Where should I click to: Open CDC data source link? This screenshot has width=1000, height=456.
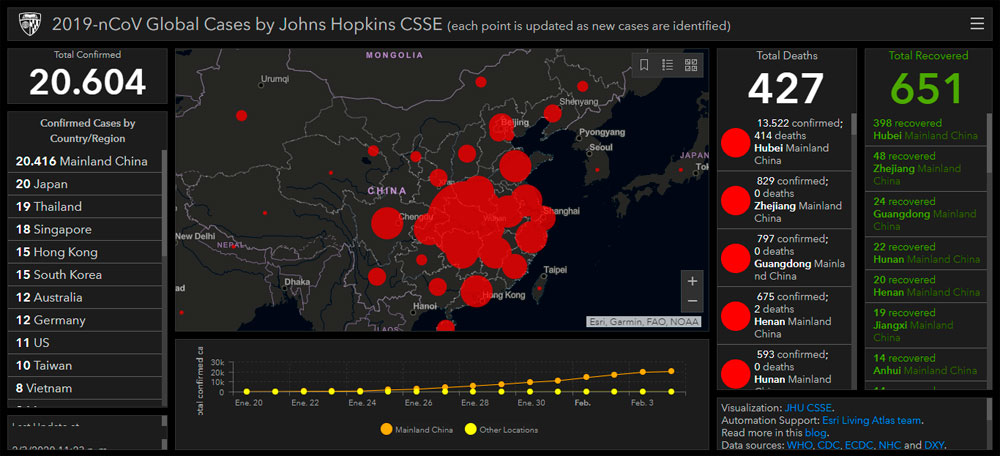pos(827,445)
